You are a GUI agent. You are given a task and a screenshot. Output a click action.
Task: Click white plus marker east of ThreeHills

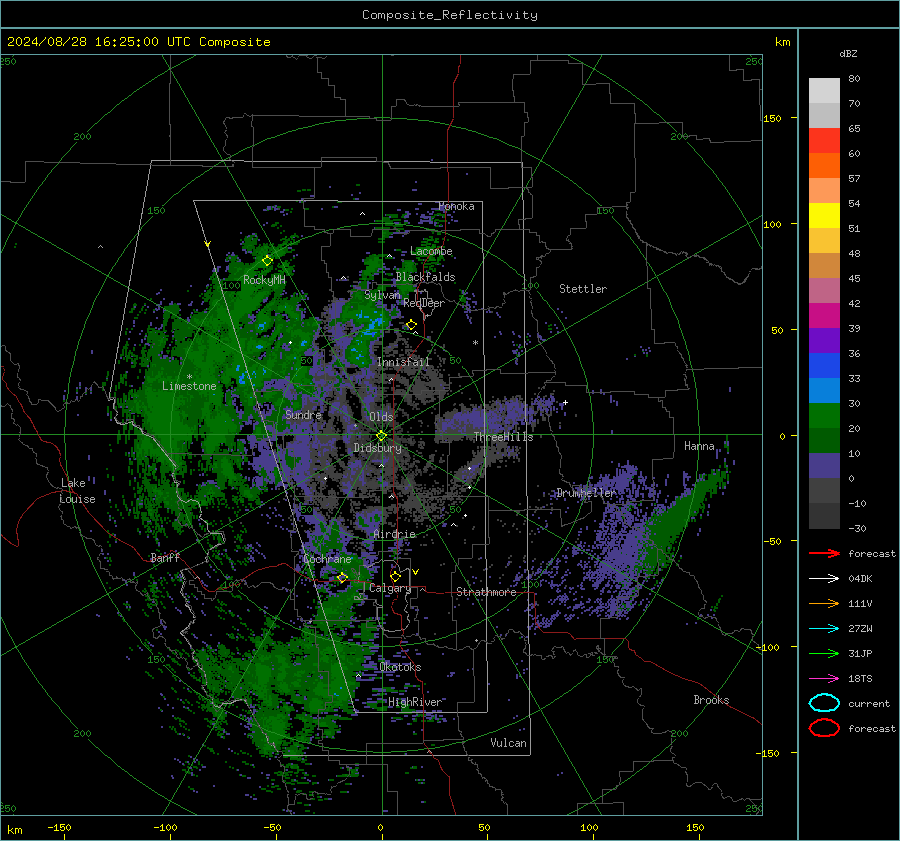pyautogui.click(x=565, y=402)
